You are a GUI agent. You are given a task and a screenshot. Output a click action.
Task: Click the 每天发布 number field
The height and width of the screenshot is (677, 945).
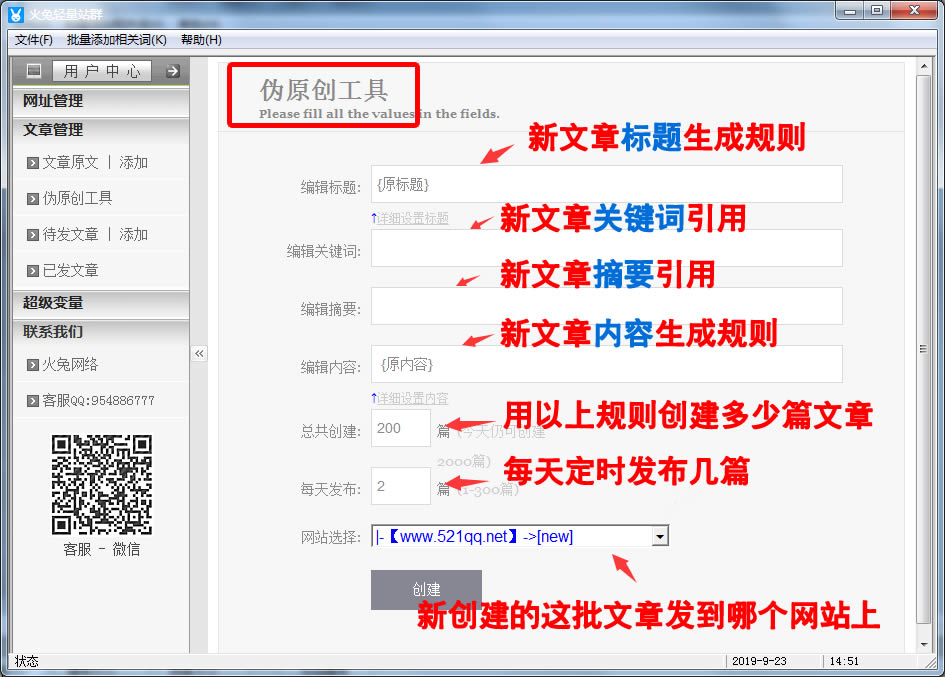click(x=400, y=486)
